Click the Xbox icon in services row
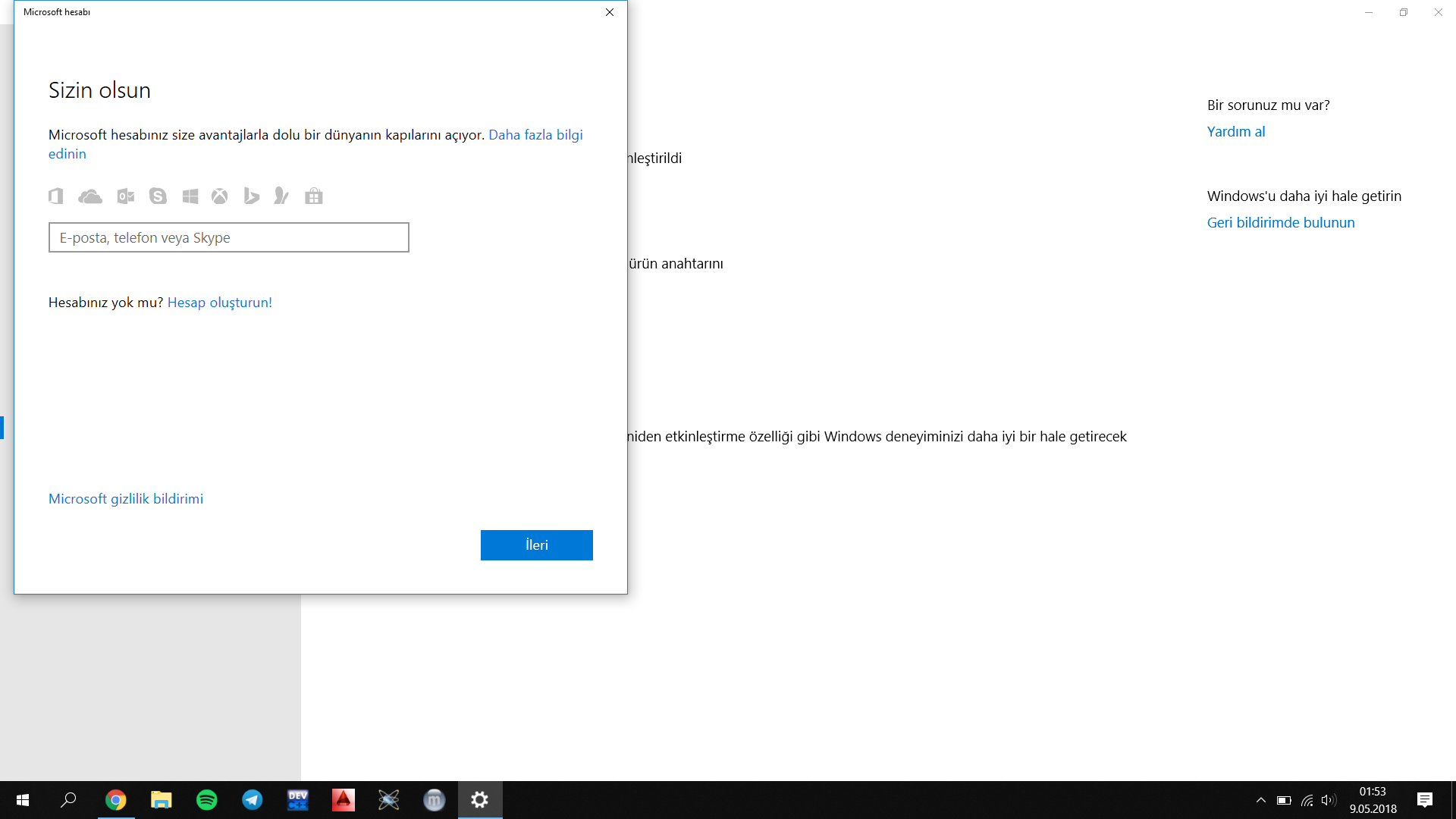Viewport: 1456px width, 819px height. [220, 196]
